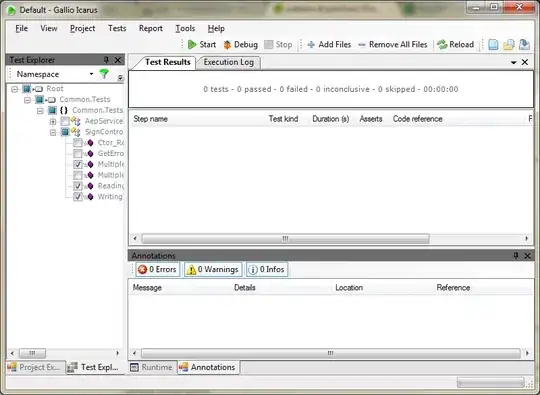Collapse the Common.Tests assembly node

click(x=27, y=100)
